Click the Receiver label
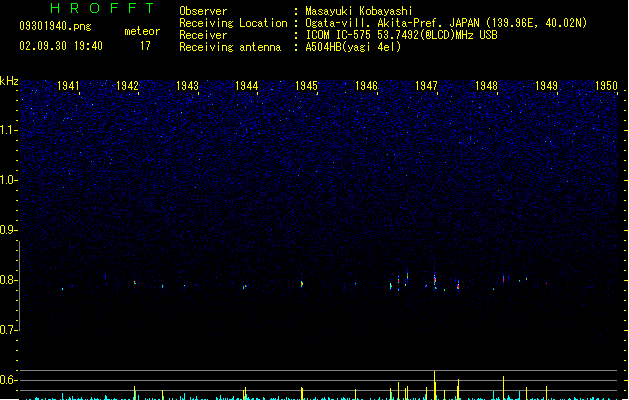The height and width of the screenshot is (400, 629). click(x=203, y=35)
